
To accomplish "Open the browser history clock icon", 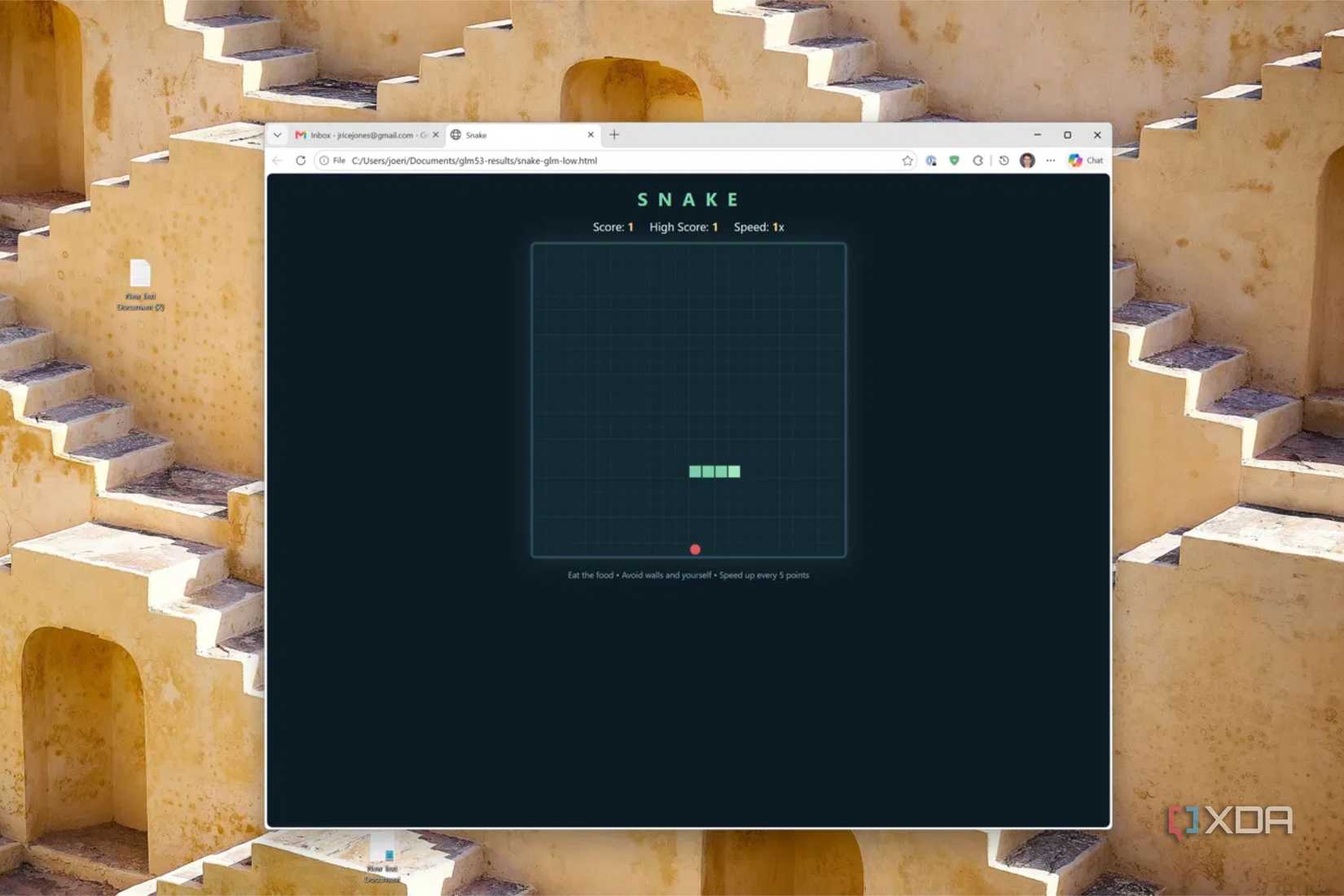I will (1004, 160).
